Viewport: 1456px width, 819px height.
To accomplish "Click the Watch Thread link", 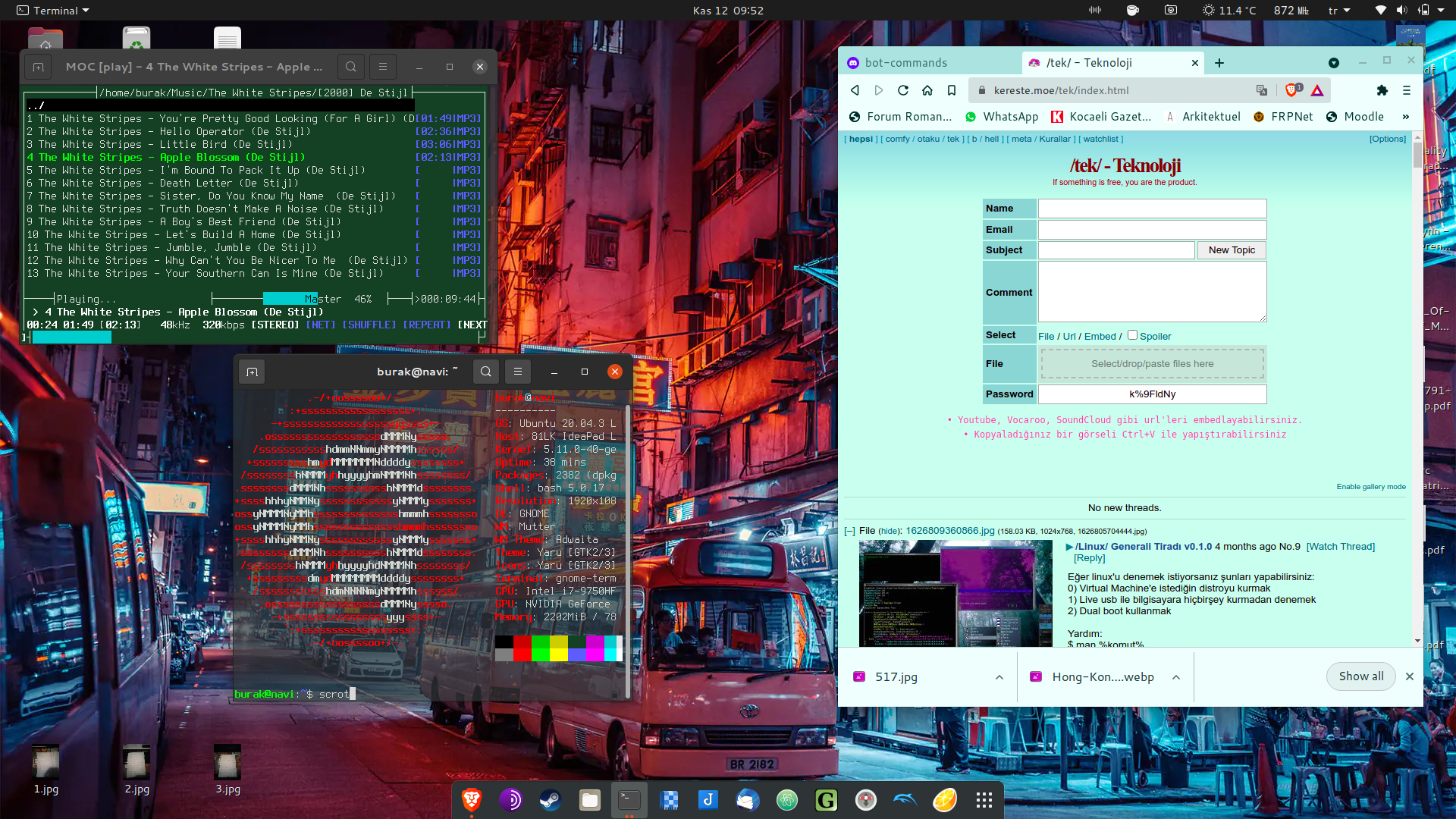I will (1340, 547).
